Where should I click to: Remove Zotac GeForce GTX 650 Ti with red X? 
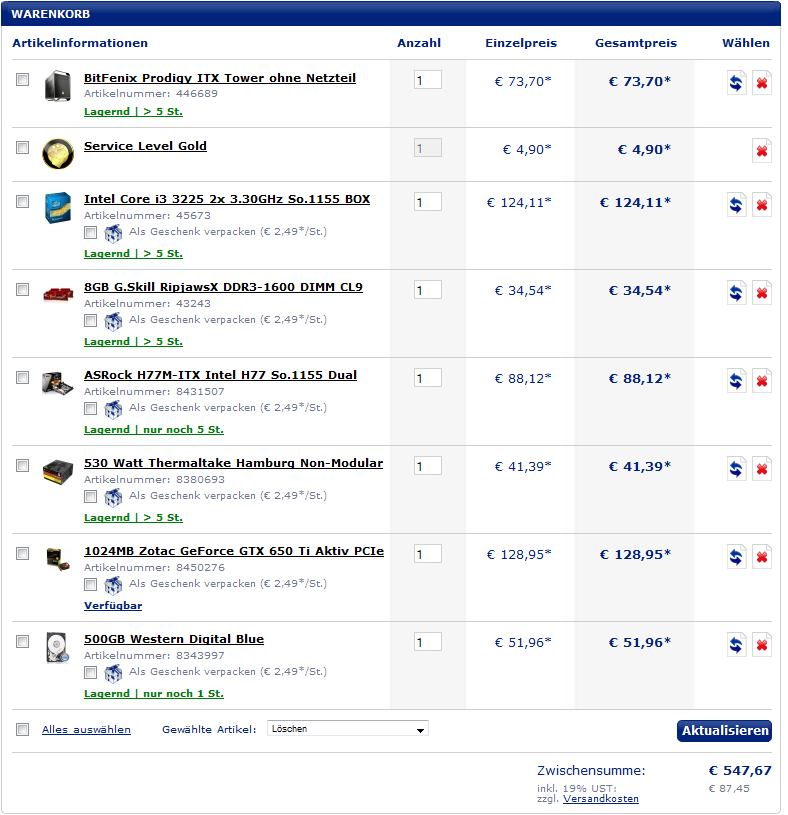pos(761,557)
